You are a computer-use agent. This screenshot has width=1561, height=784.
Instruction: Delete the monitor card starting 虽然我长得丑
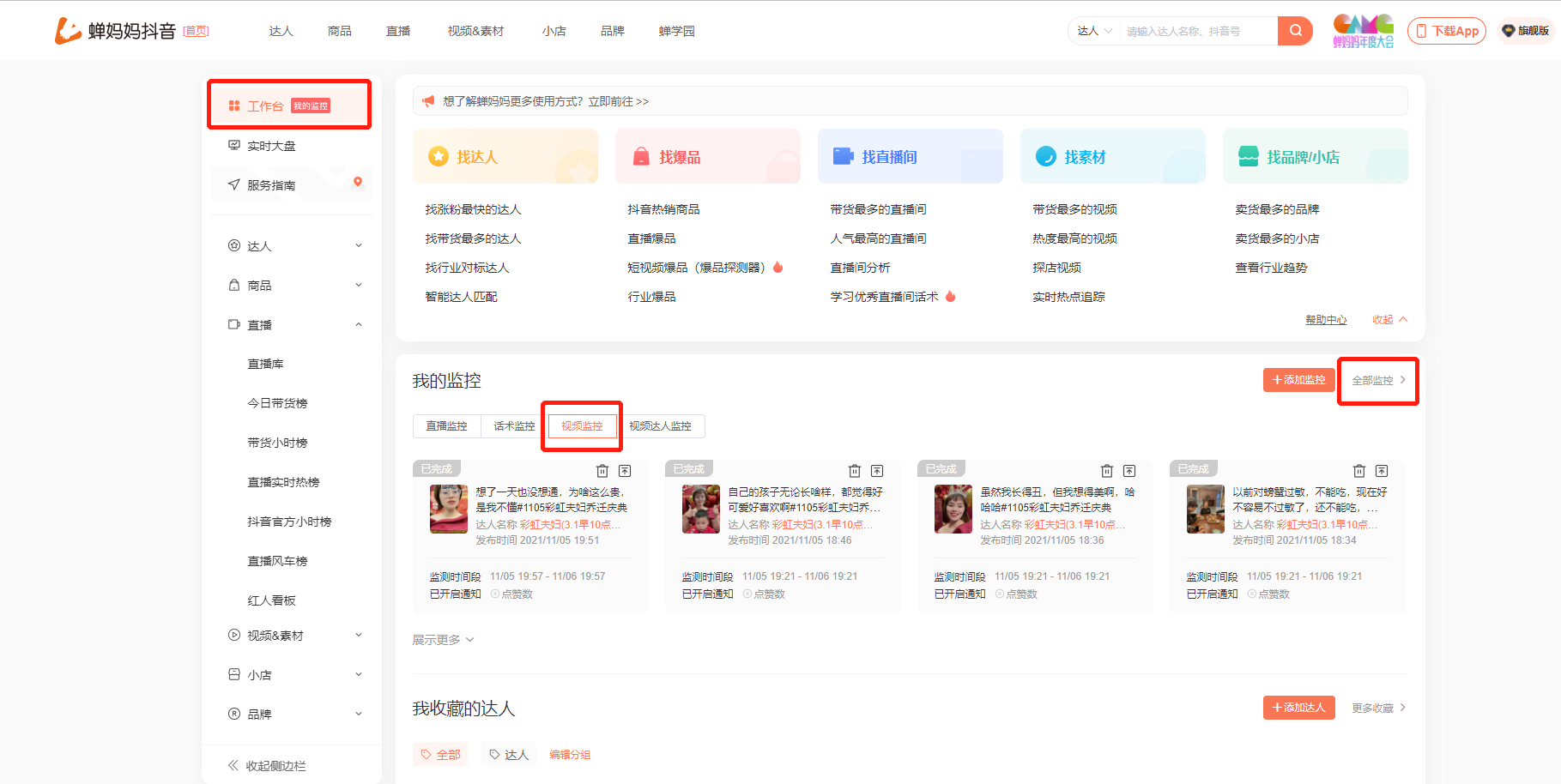pyautogui.click(x=1107, y=471)
